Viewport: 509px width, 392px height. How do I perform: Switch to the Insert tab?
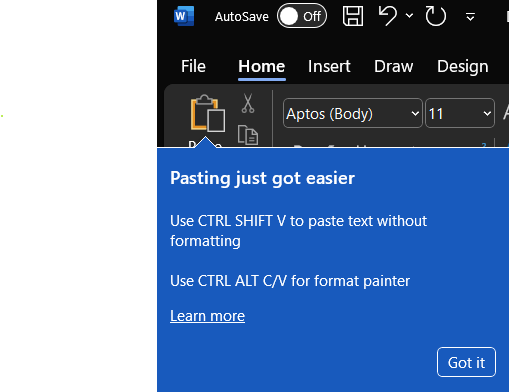(x=329, y=66)
